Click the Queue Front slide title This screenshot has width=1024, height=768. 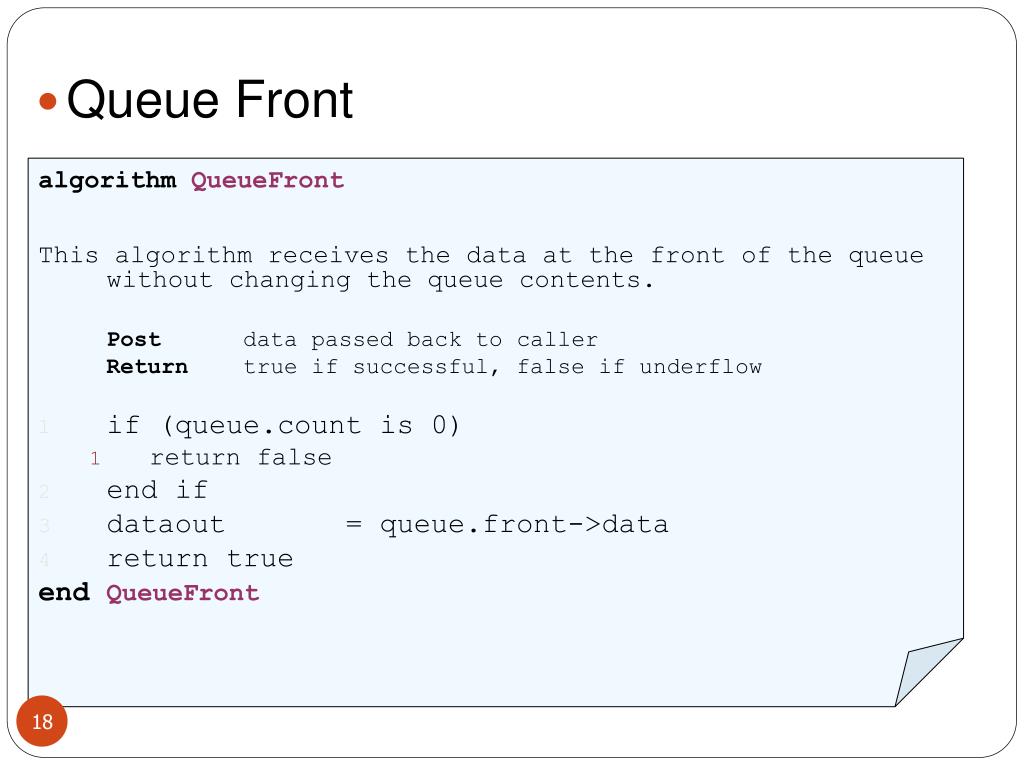coord(210,99)
